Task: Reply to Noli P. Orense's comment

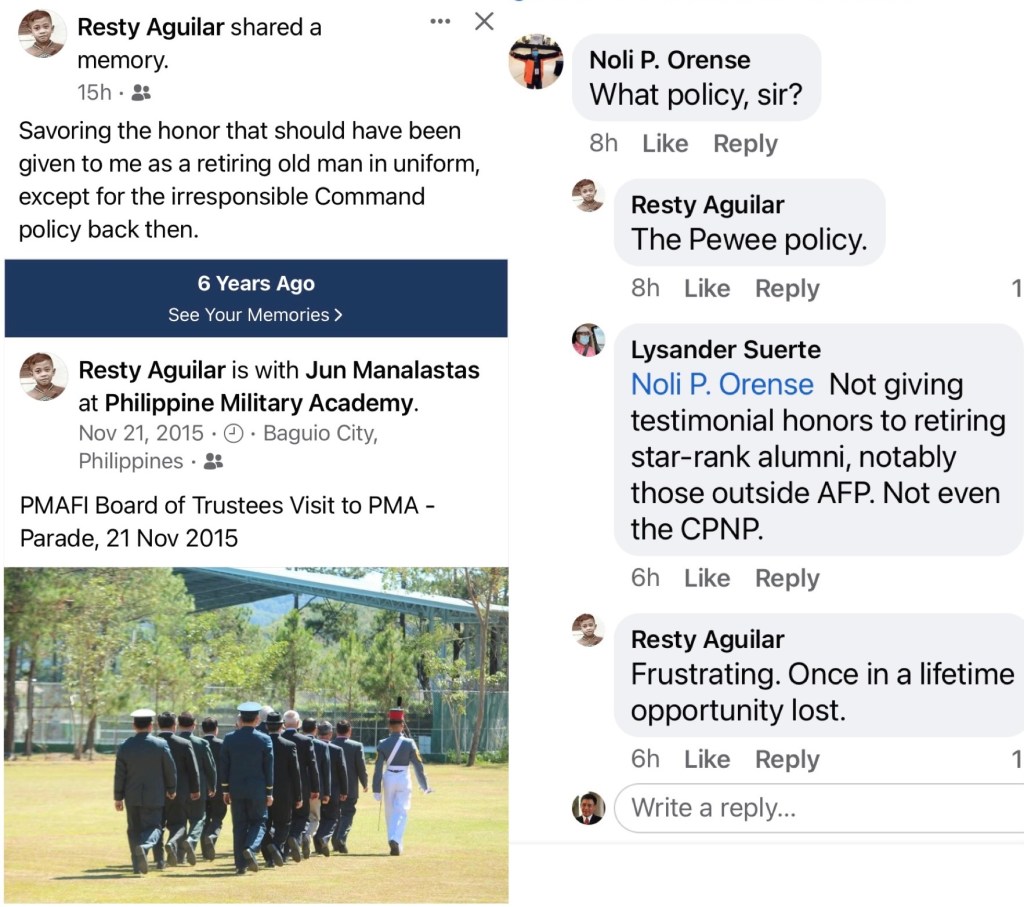Action: [745, 144]
